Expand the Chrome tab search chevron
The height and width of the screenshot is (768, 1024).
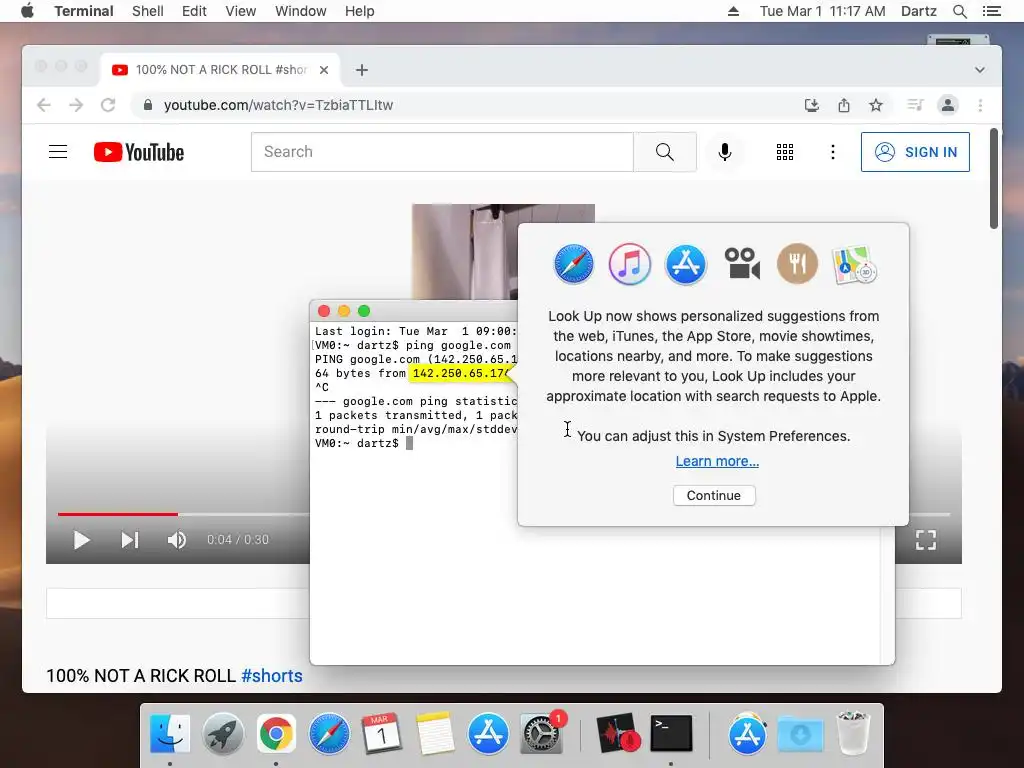pyautogui.click(x=979, y=70)
